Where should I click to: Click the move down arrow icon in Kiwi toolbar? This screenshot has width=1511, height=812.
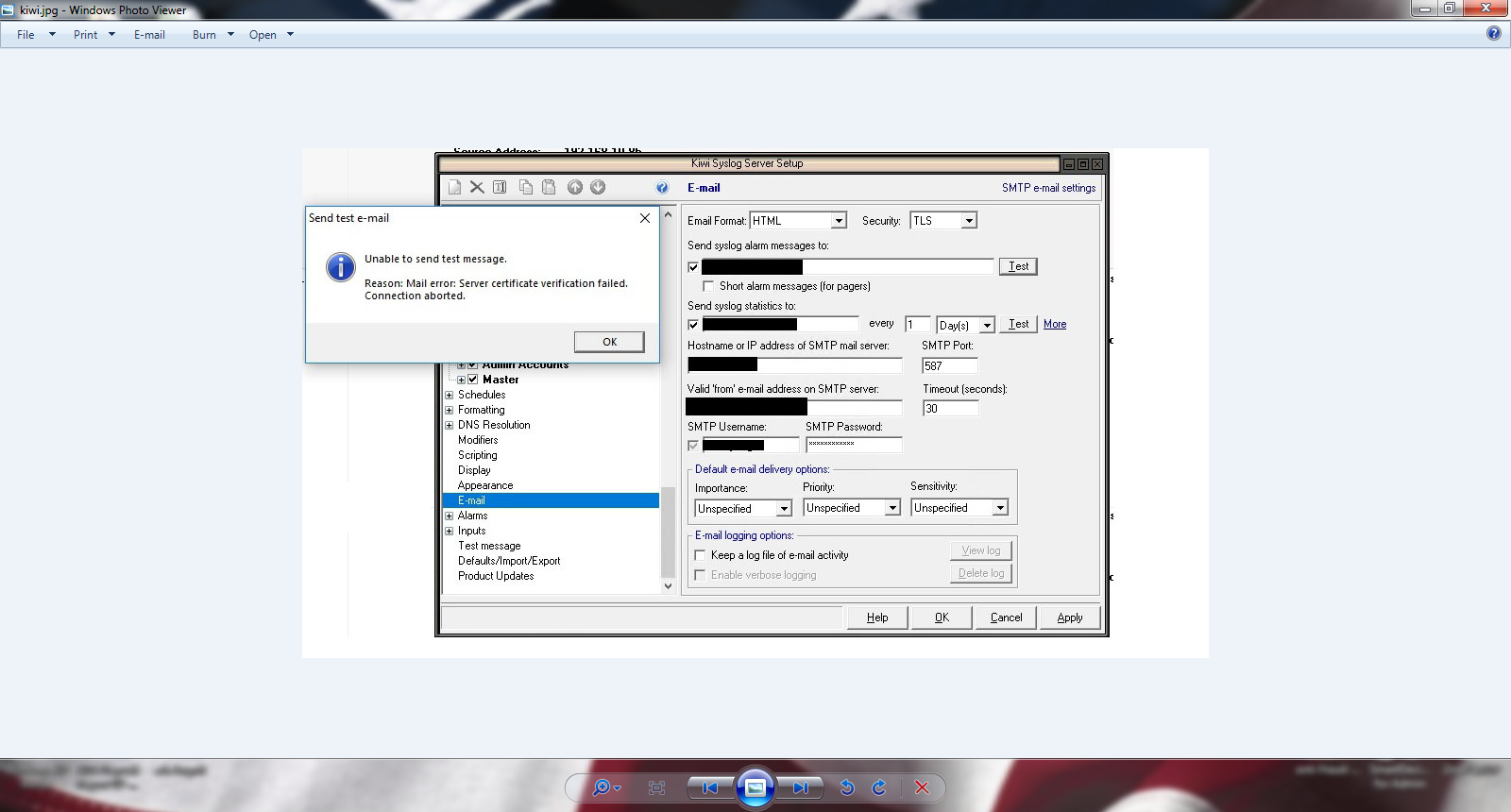tap(598, 187)
